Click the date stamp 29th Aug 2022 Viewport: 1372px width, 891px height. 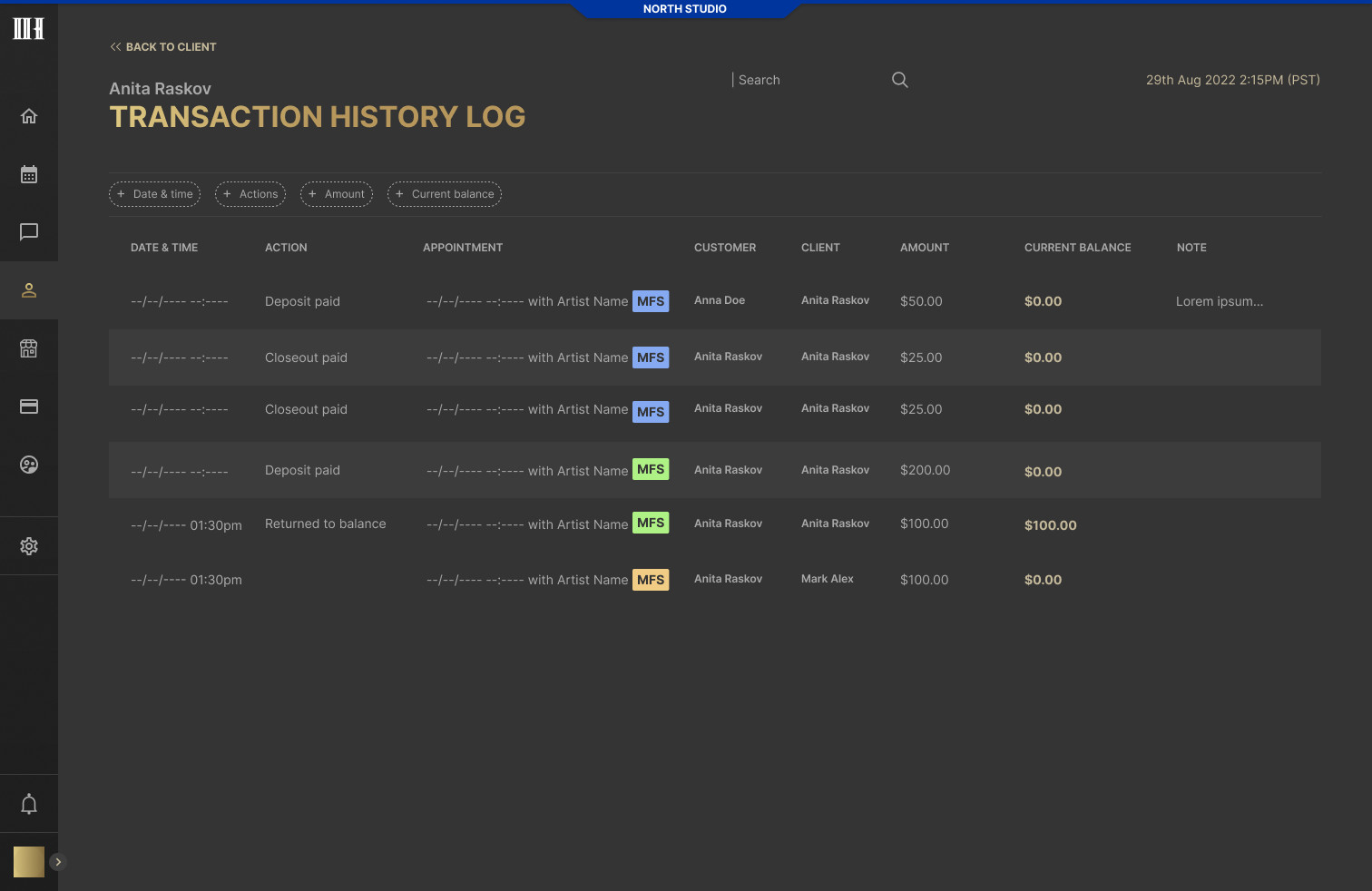tap(1233, 80)
